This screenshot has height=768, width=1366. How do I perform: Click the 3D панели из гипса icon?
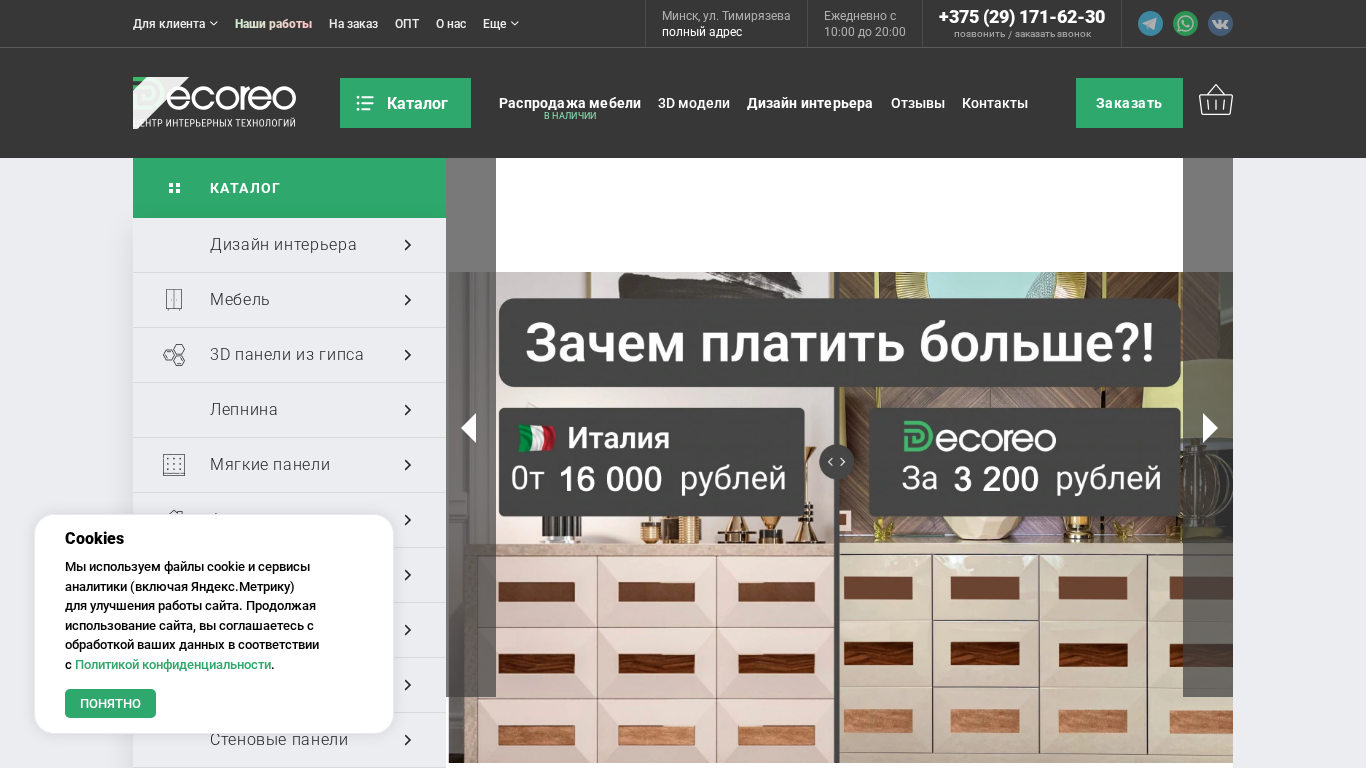tap(174, 355)
